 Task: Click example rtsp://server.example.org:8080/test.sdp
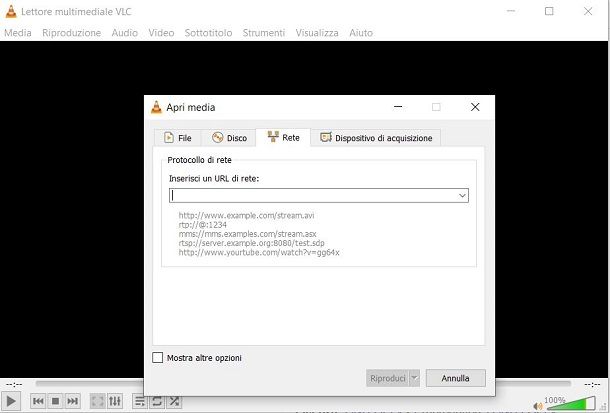251,243
